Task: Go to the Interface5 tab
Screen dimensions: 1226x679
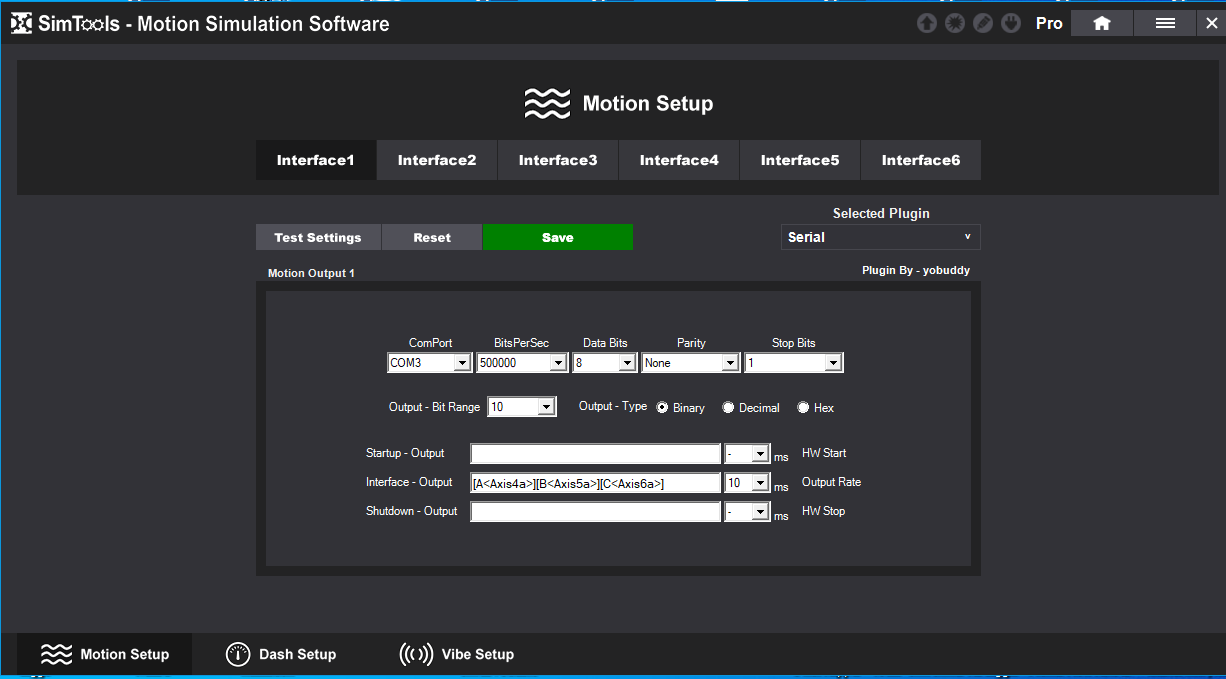Action: [x=800, y=160]
